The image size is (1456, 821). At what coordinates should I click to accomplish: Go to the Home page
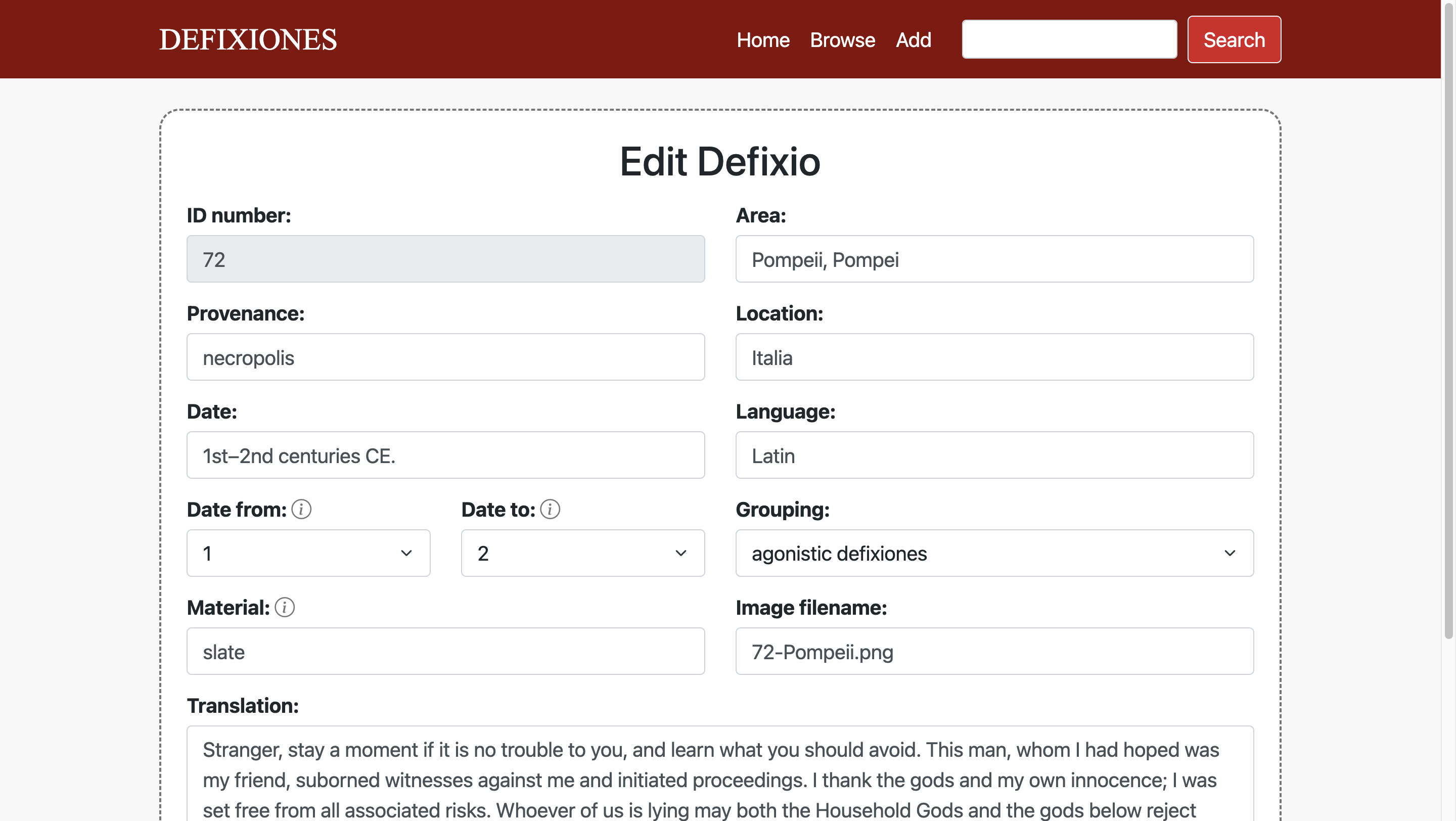click(x=762, y=40)
